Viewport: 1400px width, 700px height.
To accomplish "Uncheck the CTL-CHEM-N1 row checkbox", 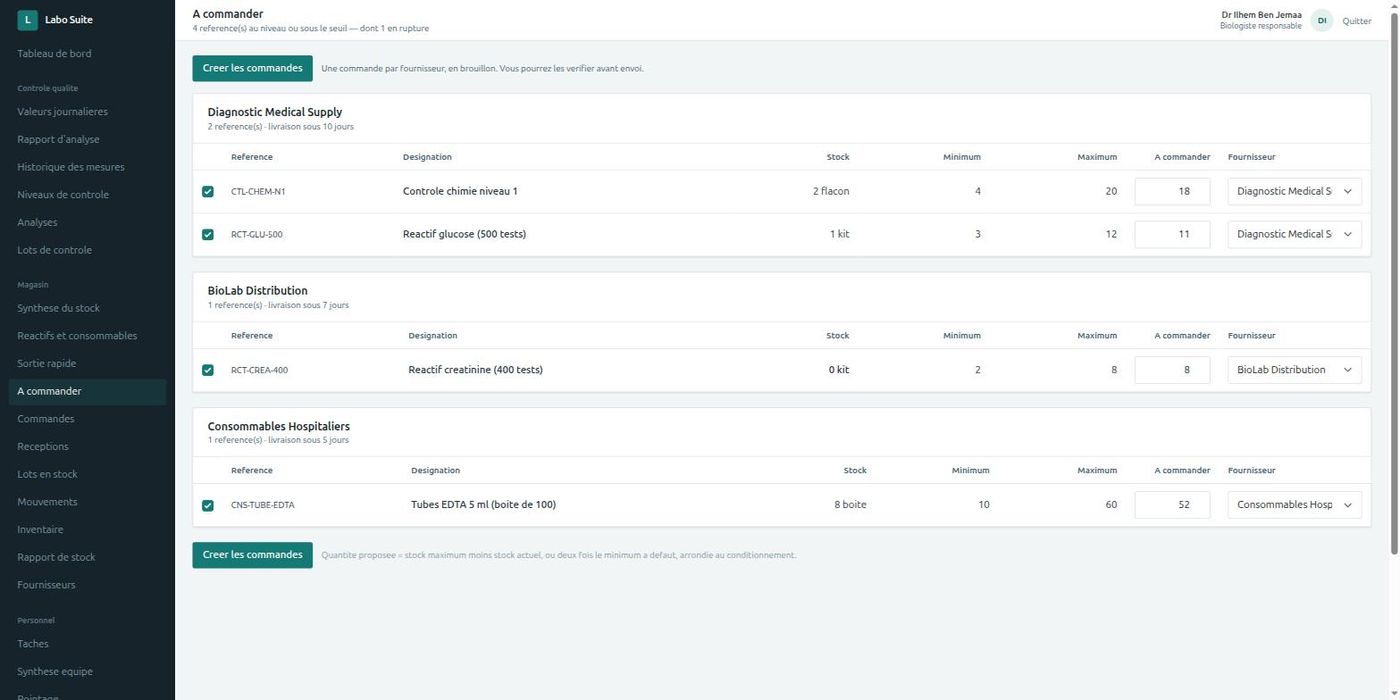I will tap(208, 191).
